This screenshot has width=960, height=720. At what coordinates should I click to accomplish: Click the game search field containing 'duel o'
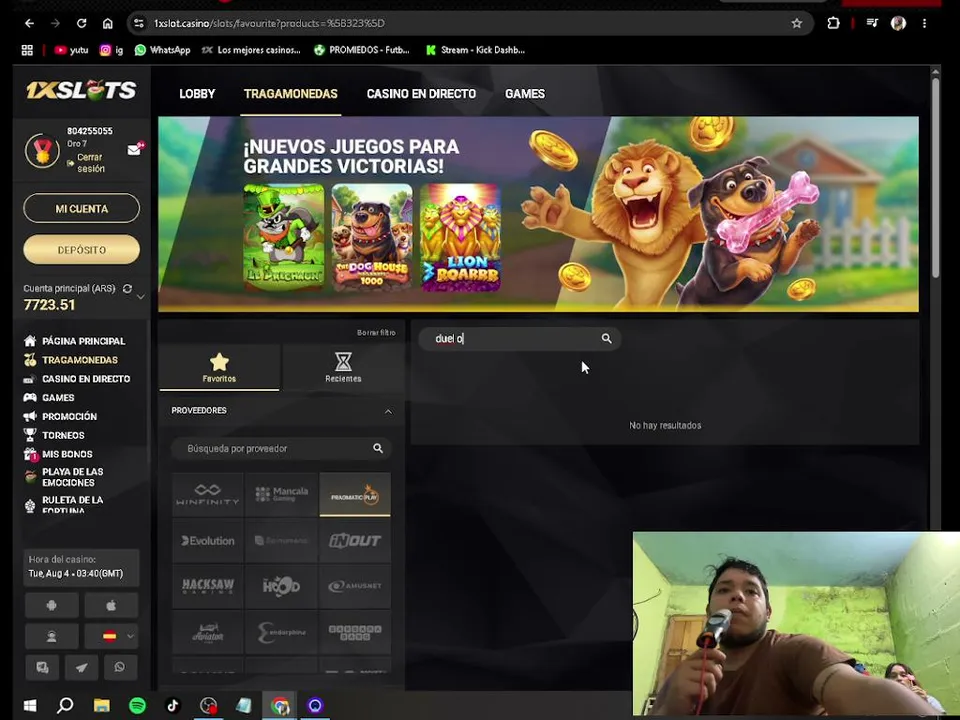(x=519, y=339)
